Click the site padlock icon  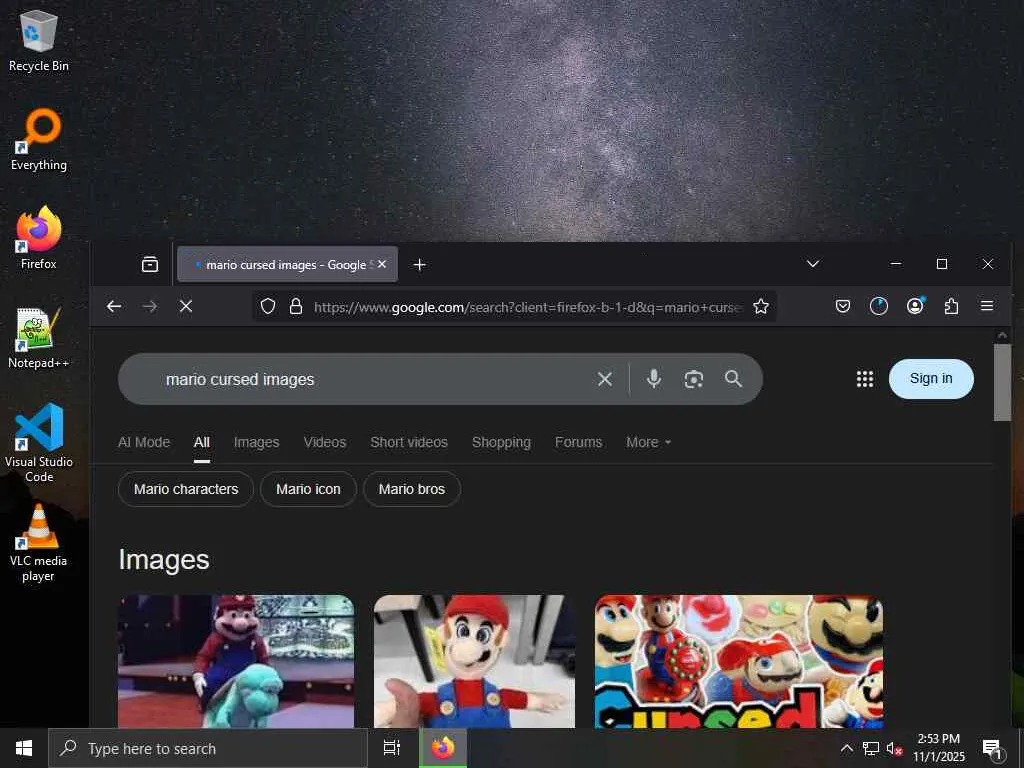[296, 306]
